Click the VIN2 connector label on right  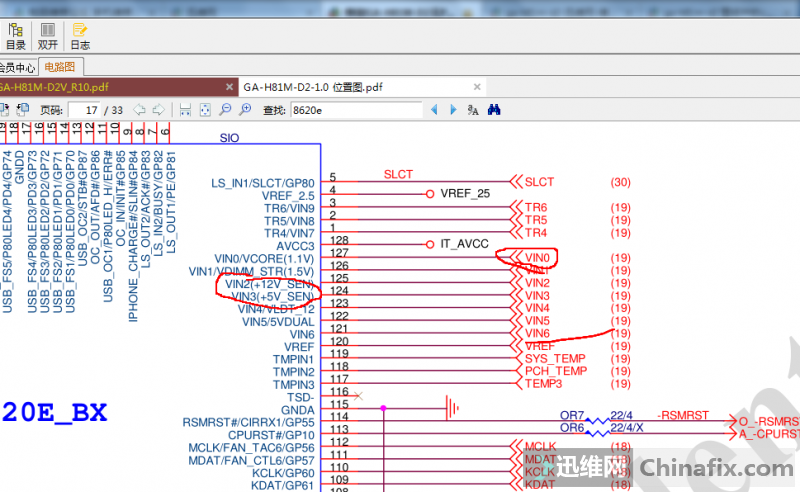537,283
